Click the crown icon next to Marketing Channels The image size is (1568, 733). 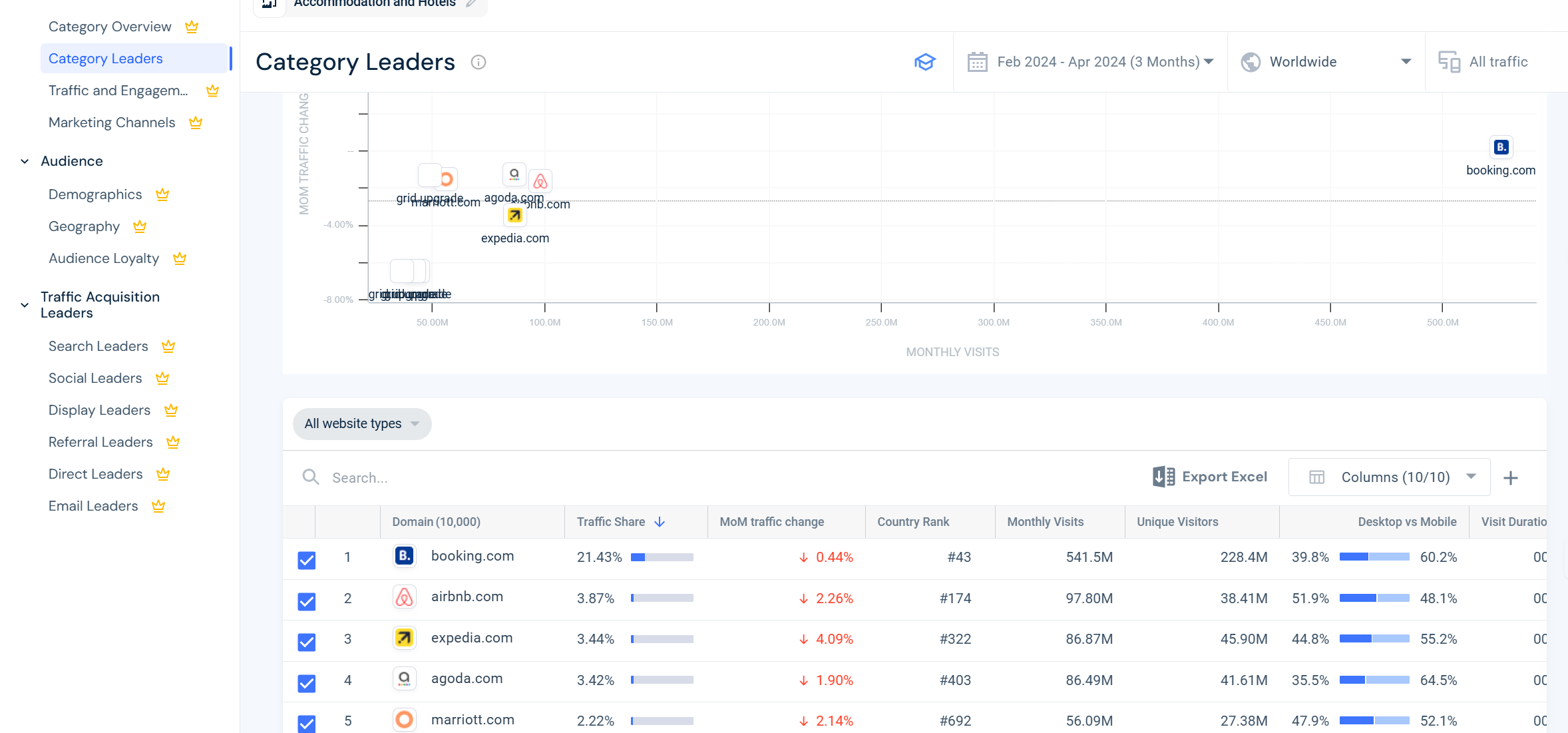click(x=196, y=122)
